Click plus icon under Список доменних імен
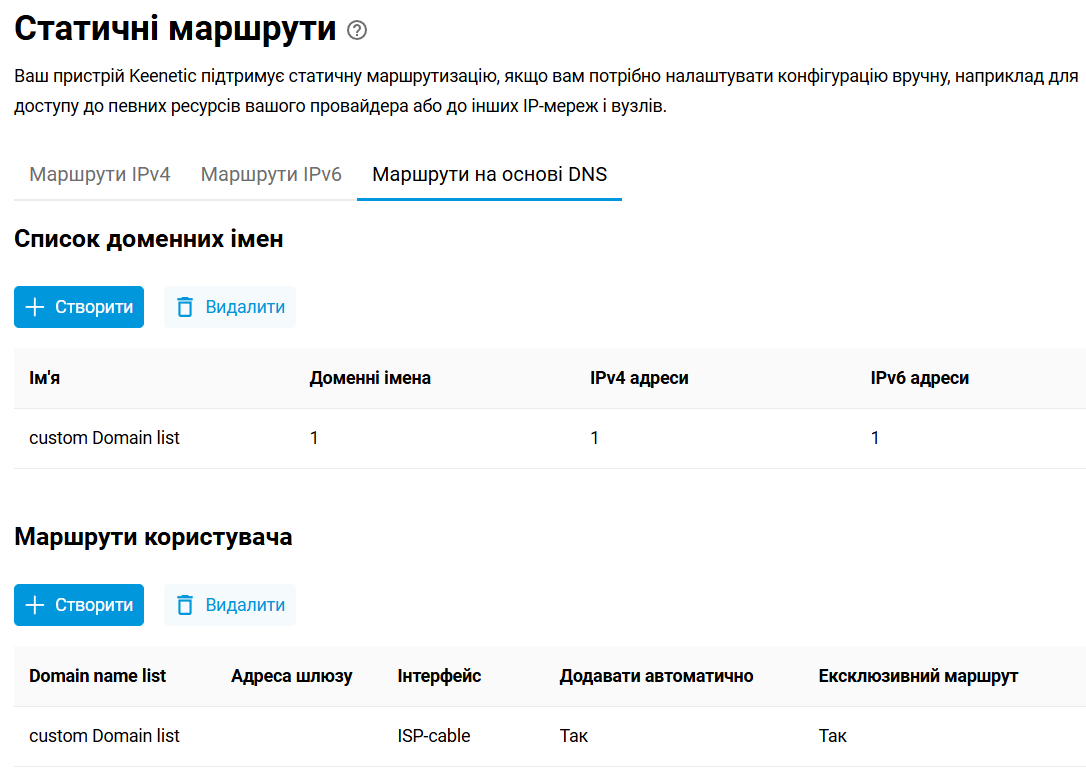 pos(35,307)
